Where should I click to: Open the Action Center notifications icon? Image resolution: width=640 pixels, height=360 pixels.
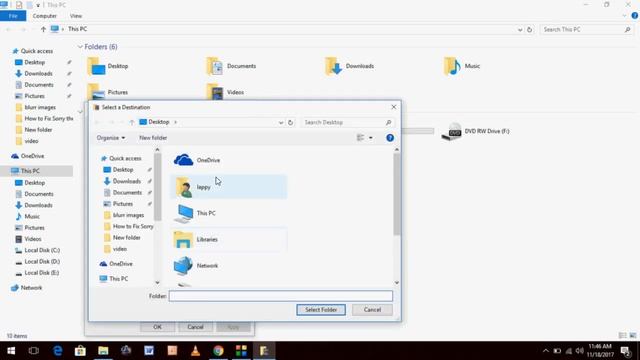[626, 351]
